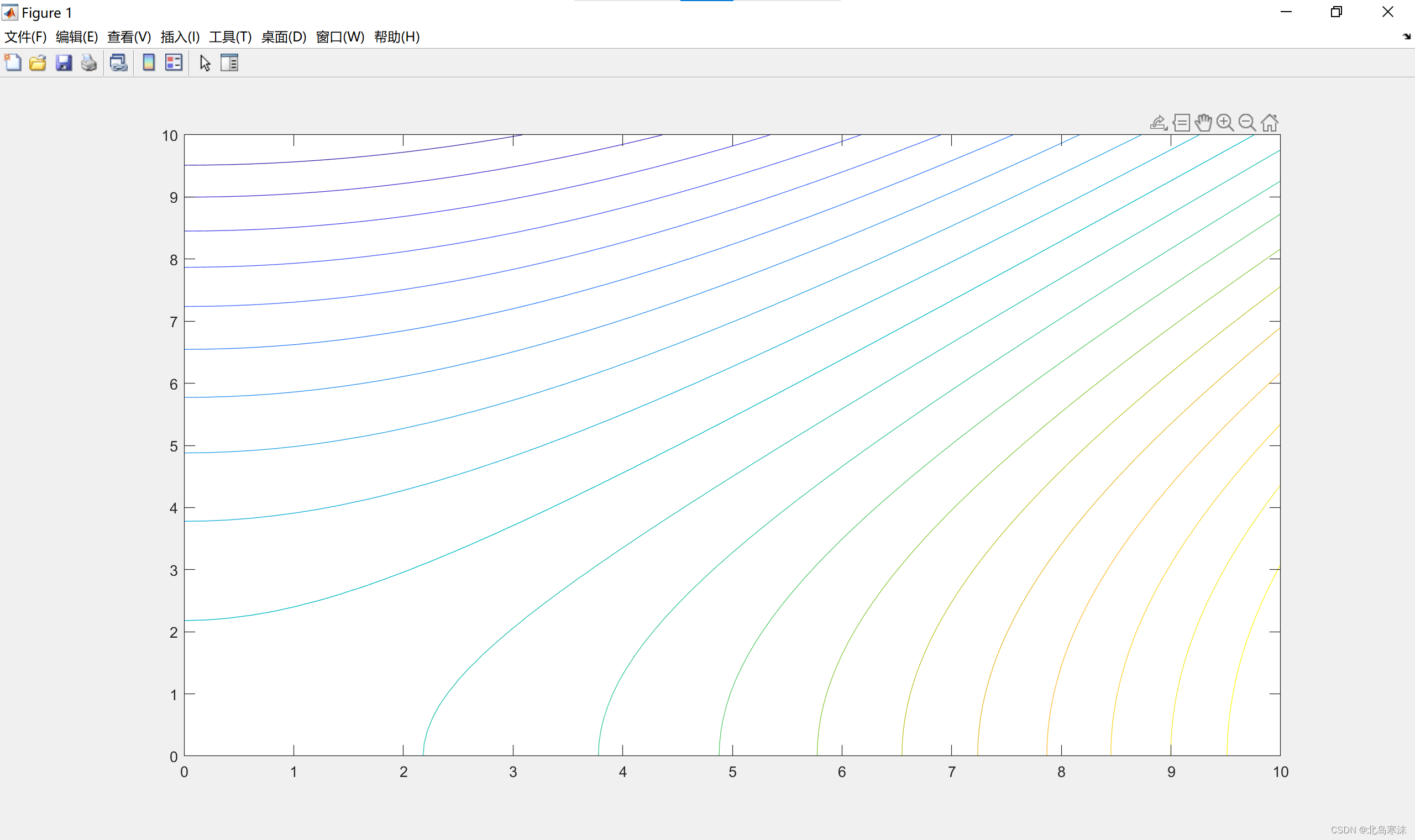This screenshot has width=1415, height=840.
Task: Click the Link Plot toolbar icon
Action: [118, 63]
